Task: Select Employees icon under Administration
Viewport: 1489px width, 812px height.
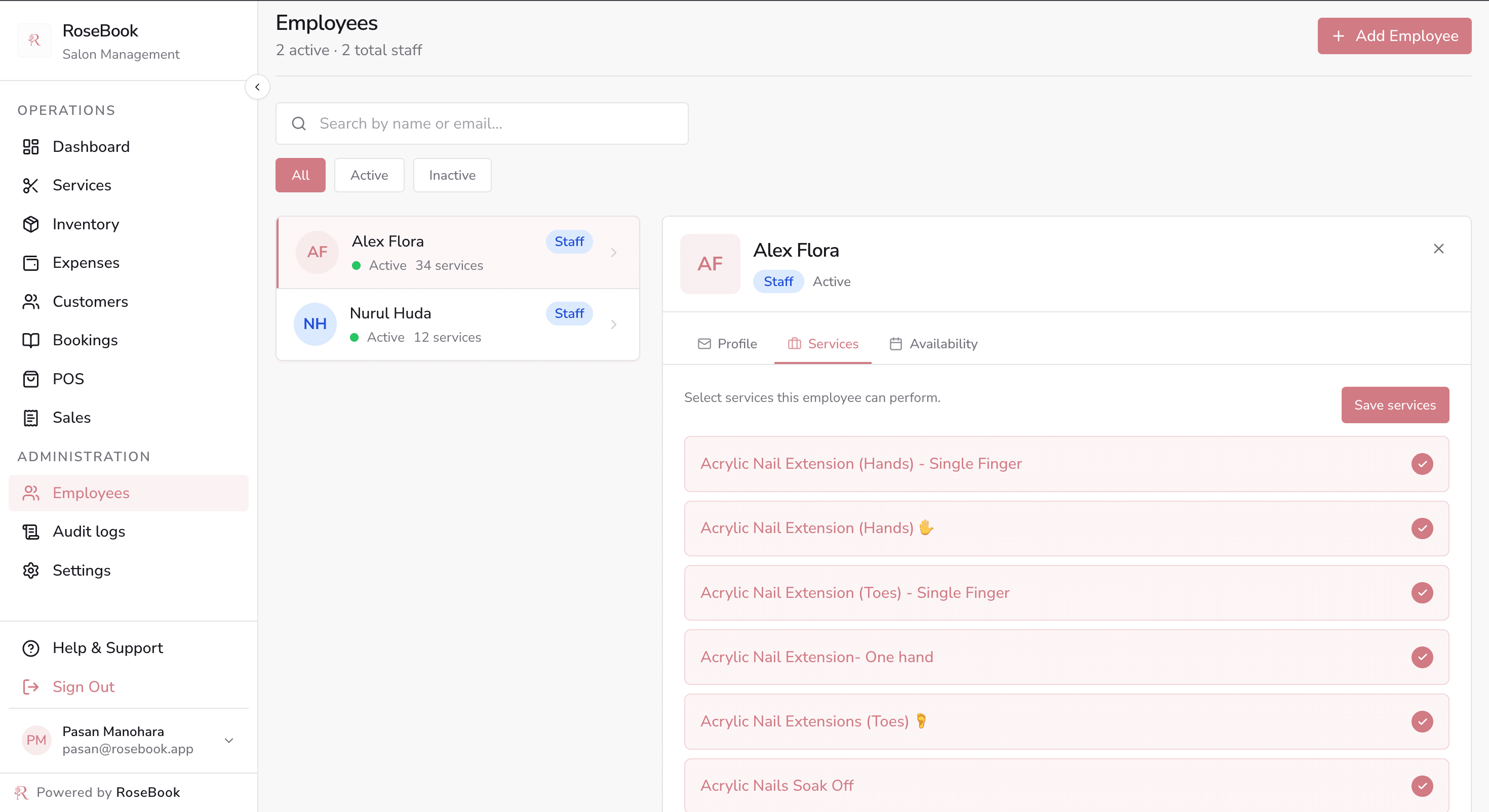Action: tap(30, 493)
